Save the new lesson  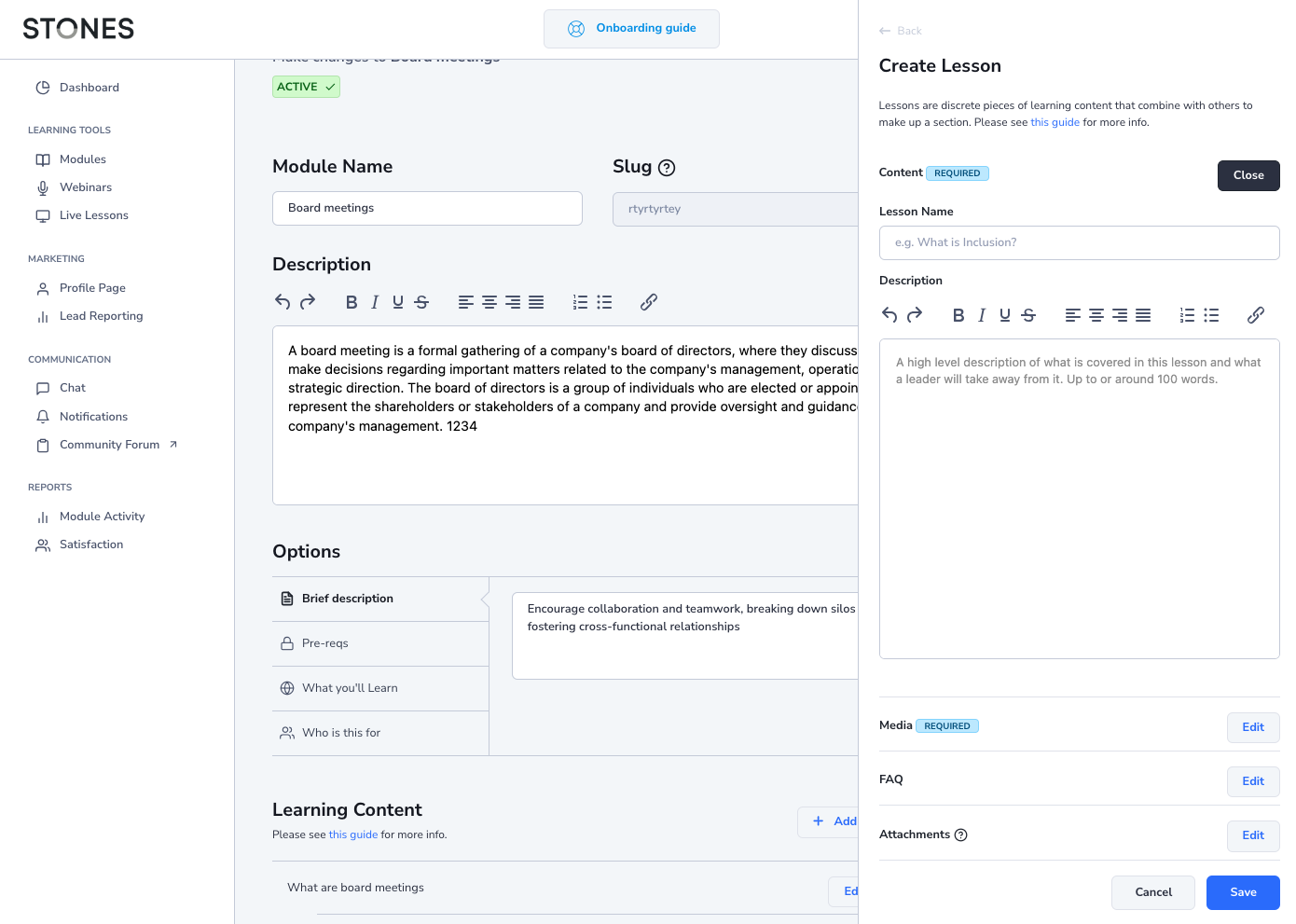tap(1242, 892)
